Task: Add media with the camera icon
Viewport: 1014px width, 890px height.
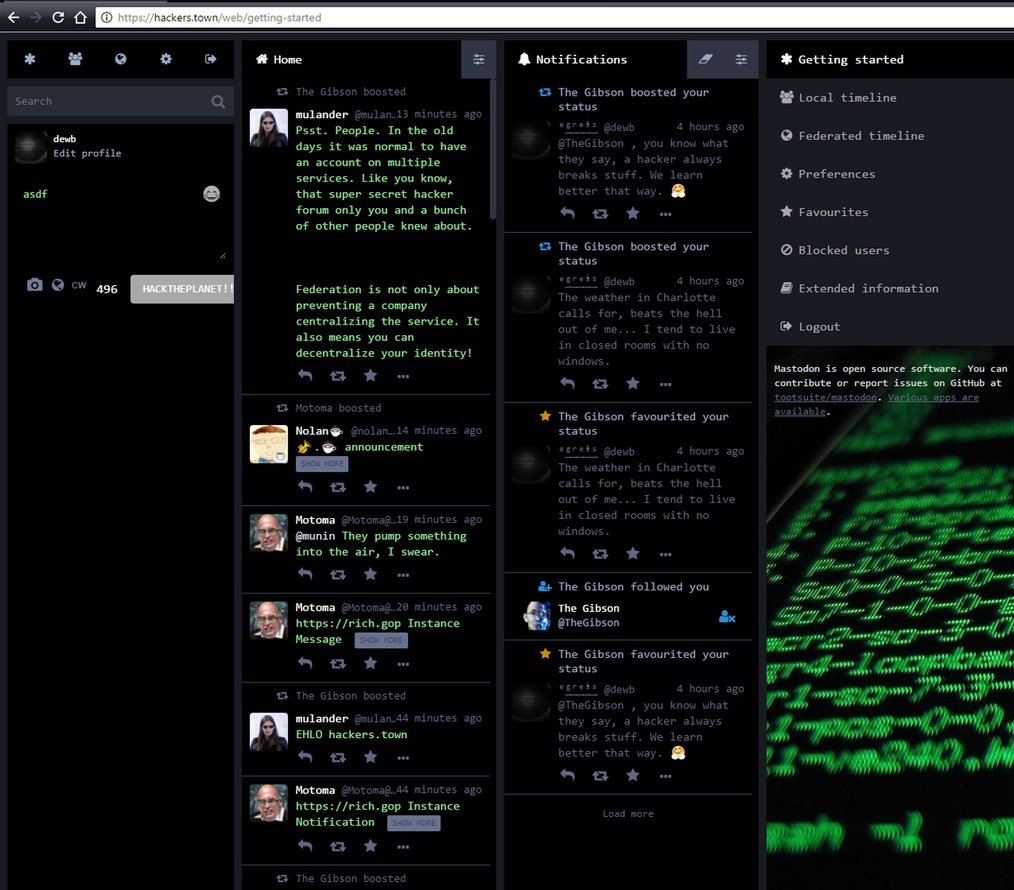Action: pyautogui.click(x=35, y=285)
